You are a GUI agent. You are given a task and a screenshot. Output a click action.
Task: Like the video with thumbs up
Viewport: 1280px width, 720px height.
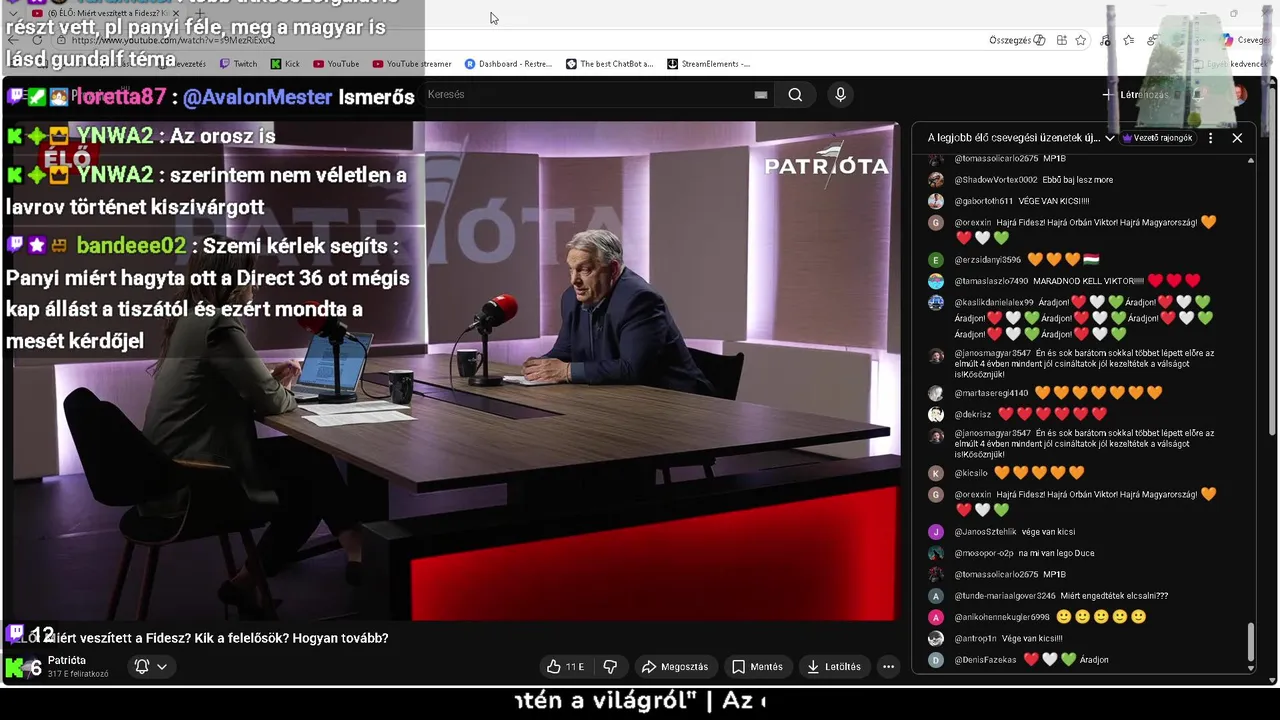click(565, 667)
